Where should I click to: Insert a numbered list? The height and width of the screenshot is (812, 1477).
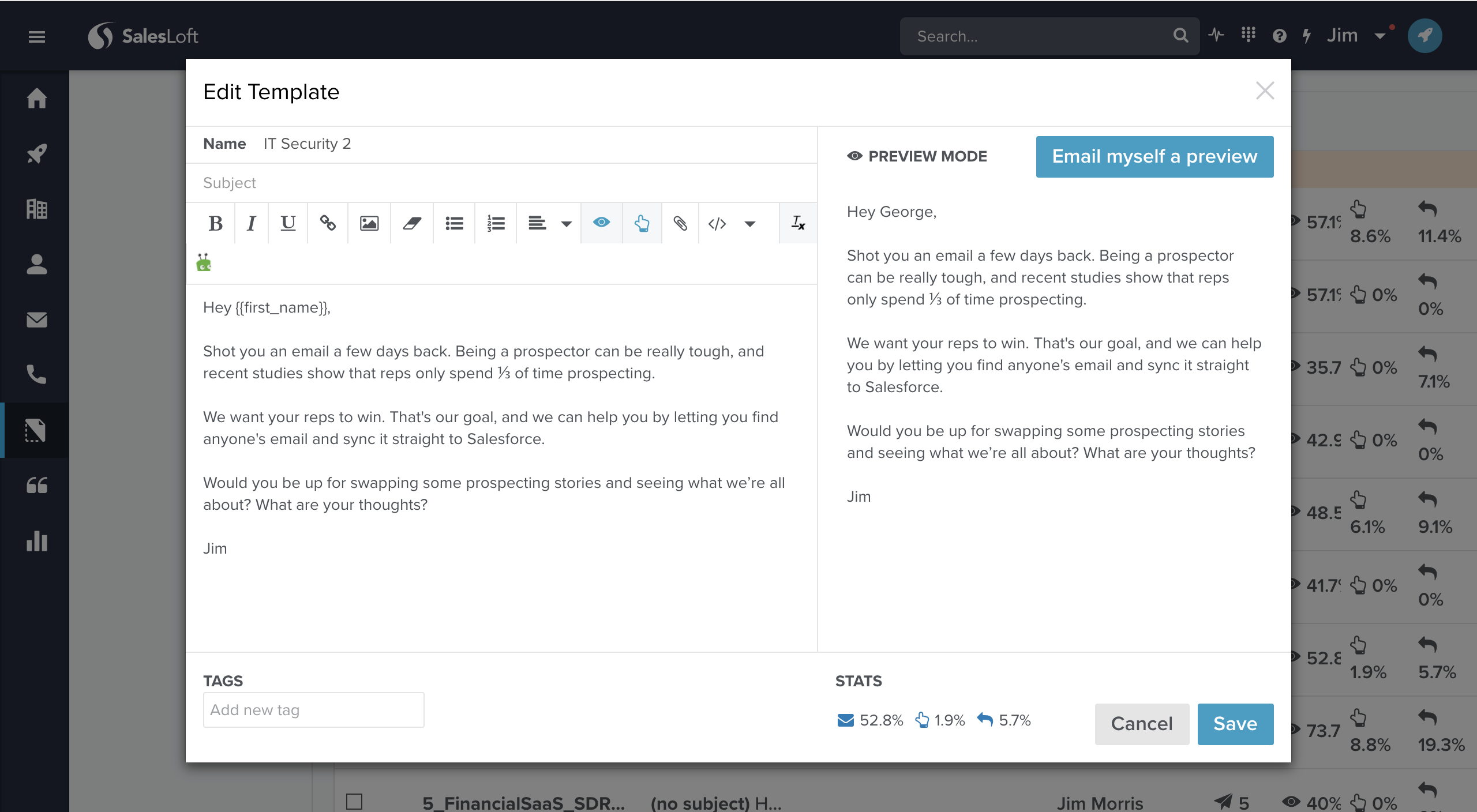496,223
